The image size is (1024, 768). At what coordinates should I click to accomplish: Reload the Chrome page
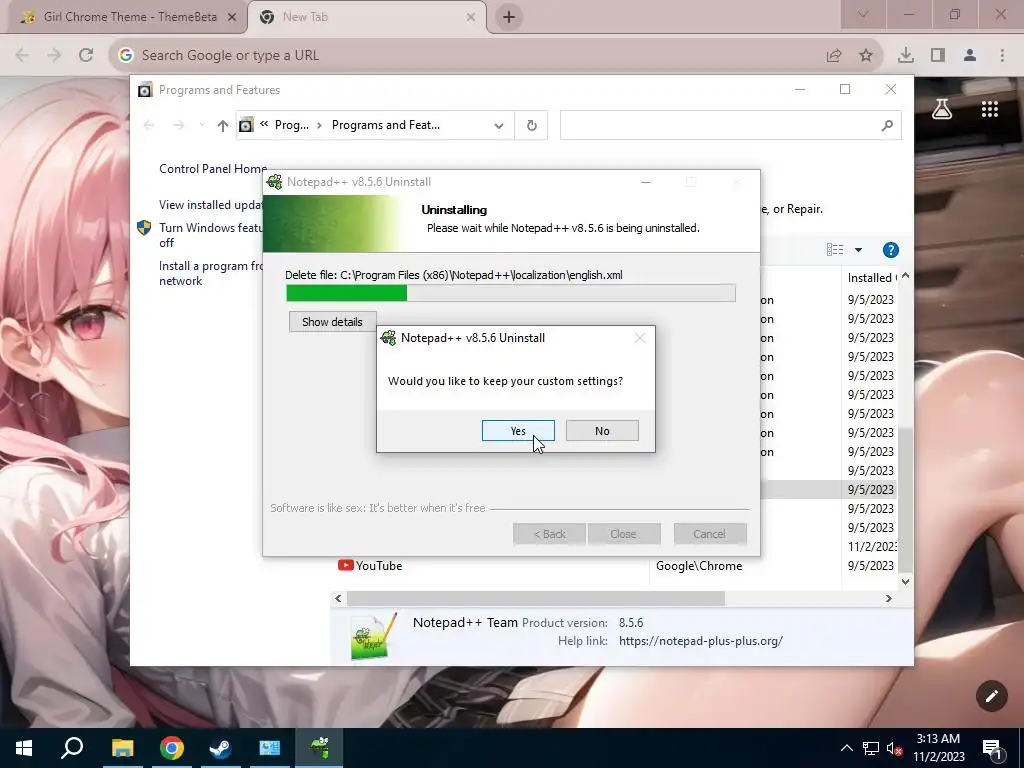click(86, 55)
